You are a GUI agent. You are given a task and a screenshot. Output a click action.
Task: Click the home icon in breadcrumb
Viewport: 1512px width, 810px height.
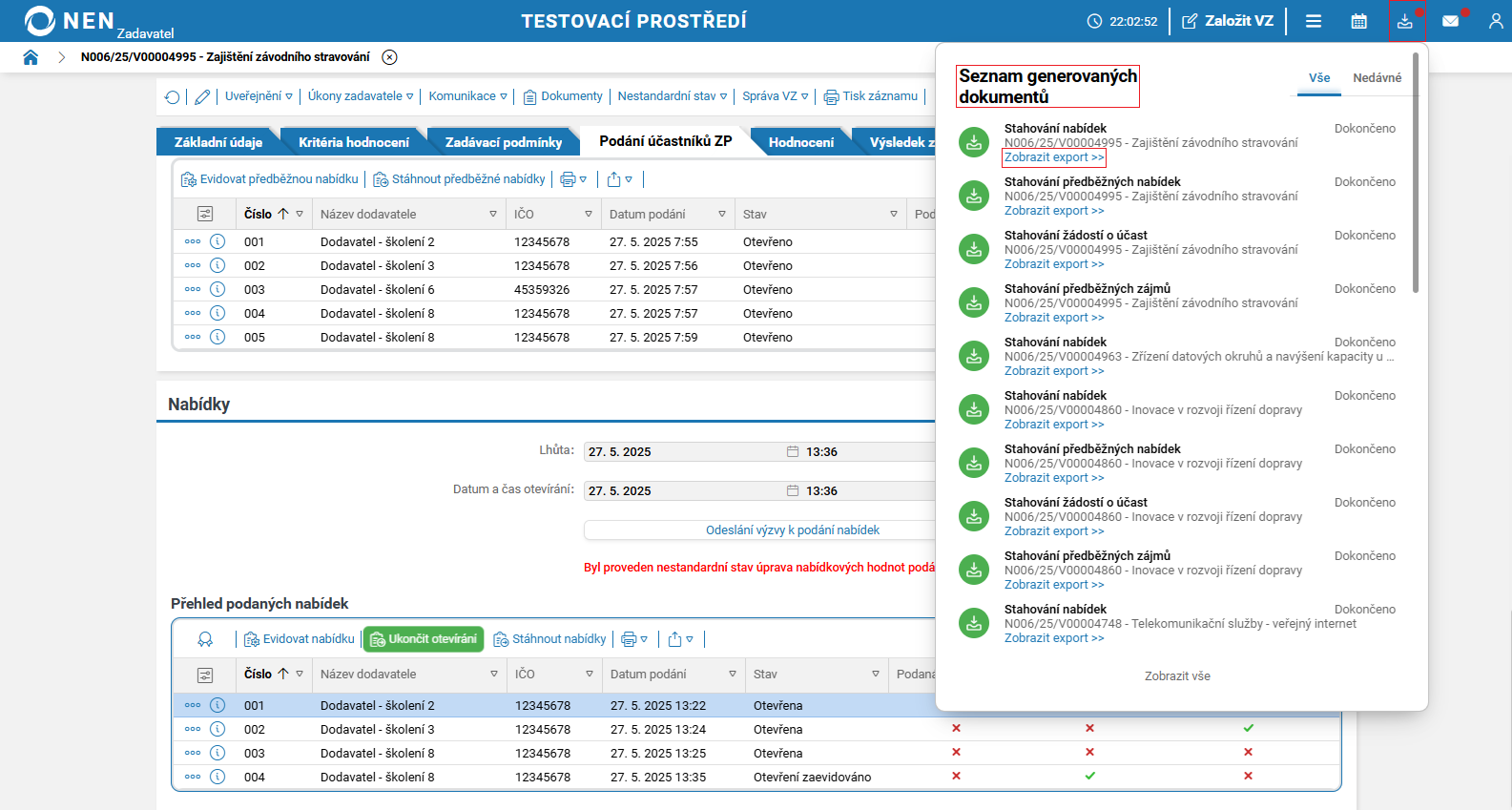click(31, 57)
